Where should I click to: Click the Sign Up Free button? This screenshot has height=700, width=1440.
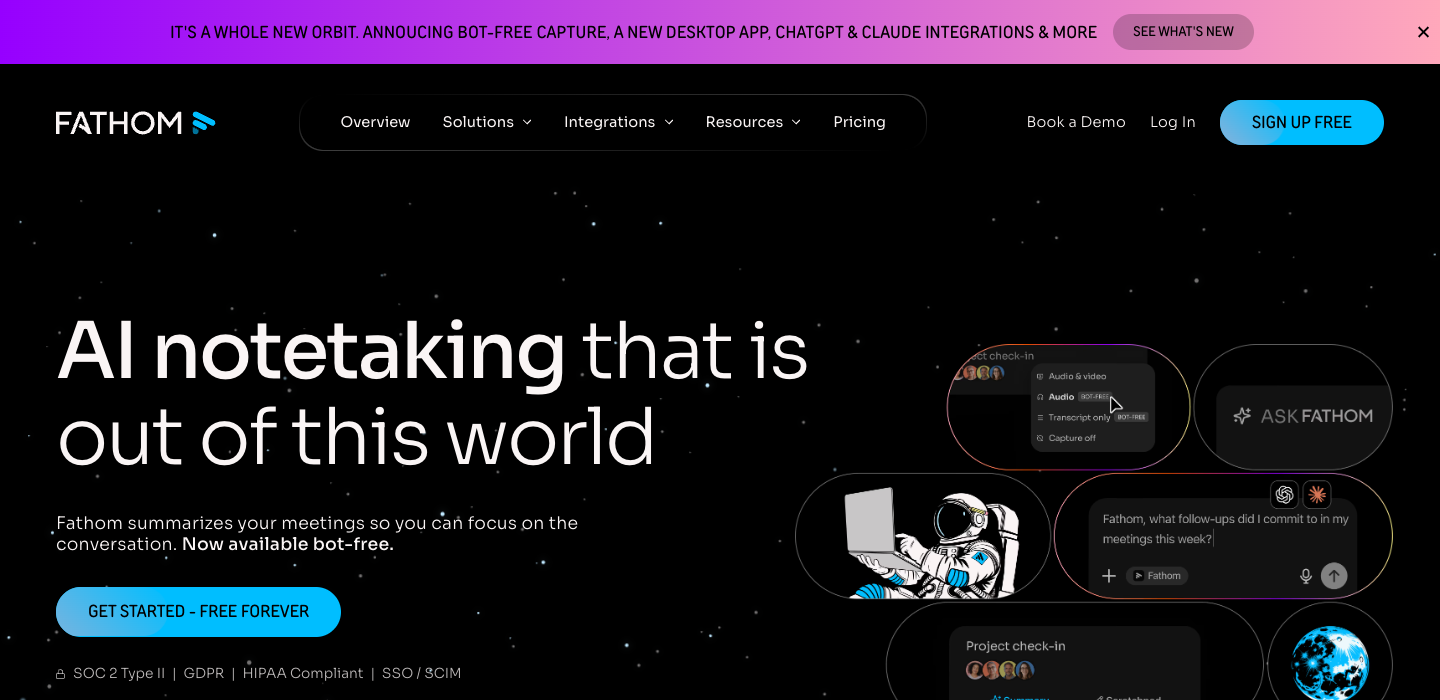click(1301, 122)
